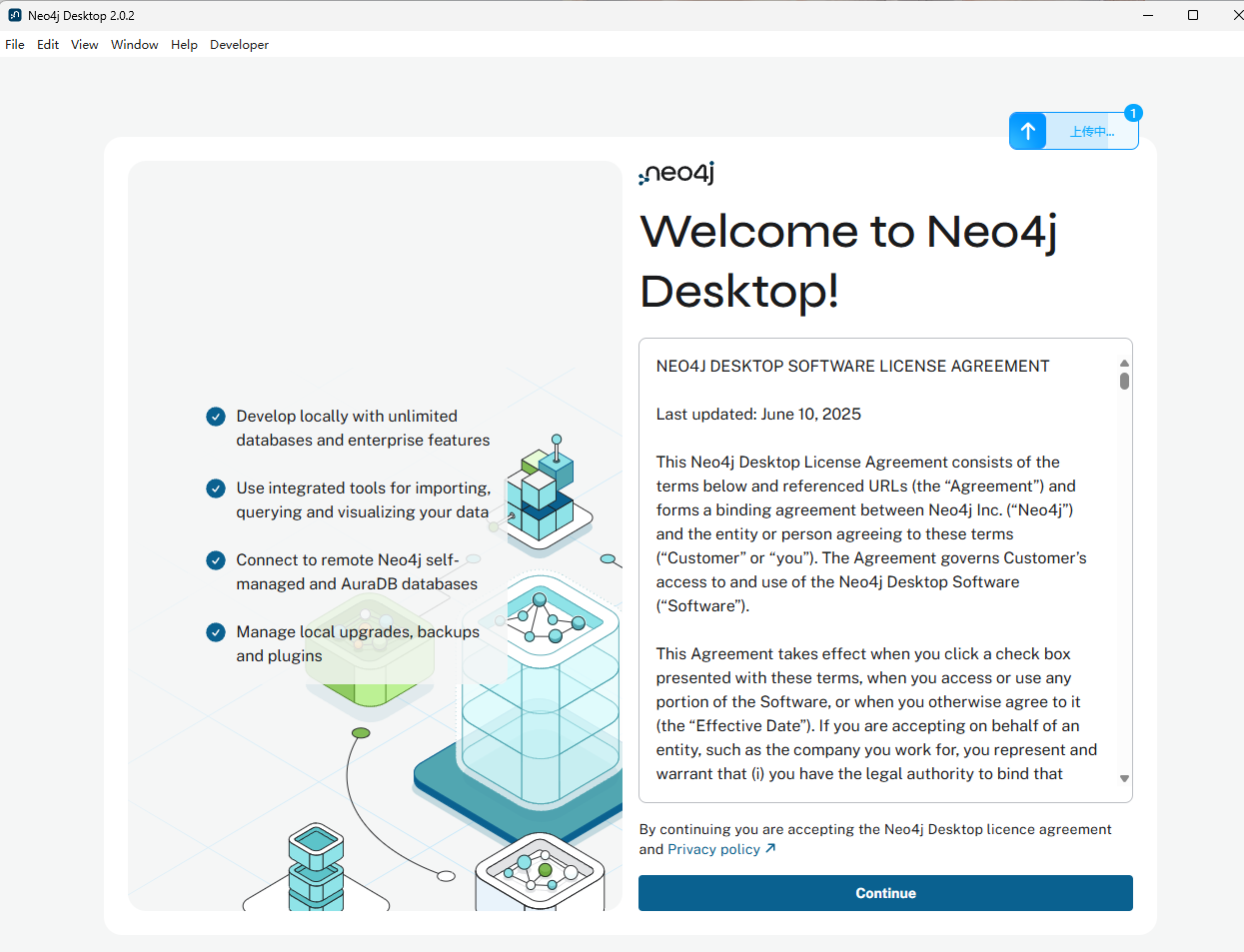
Task: Click the license scrollbar up arrow
Action: pos(1124,364)
